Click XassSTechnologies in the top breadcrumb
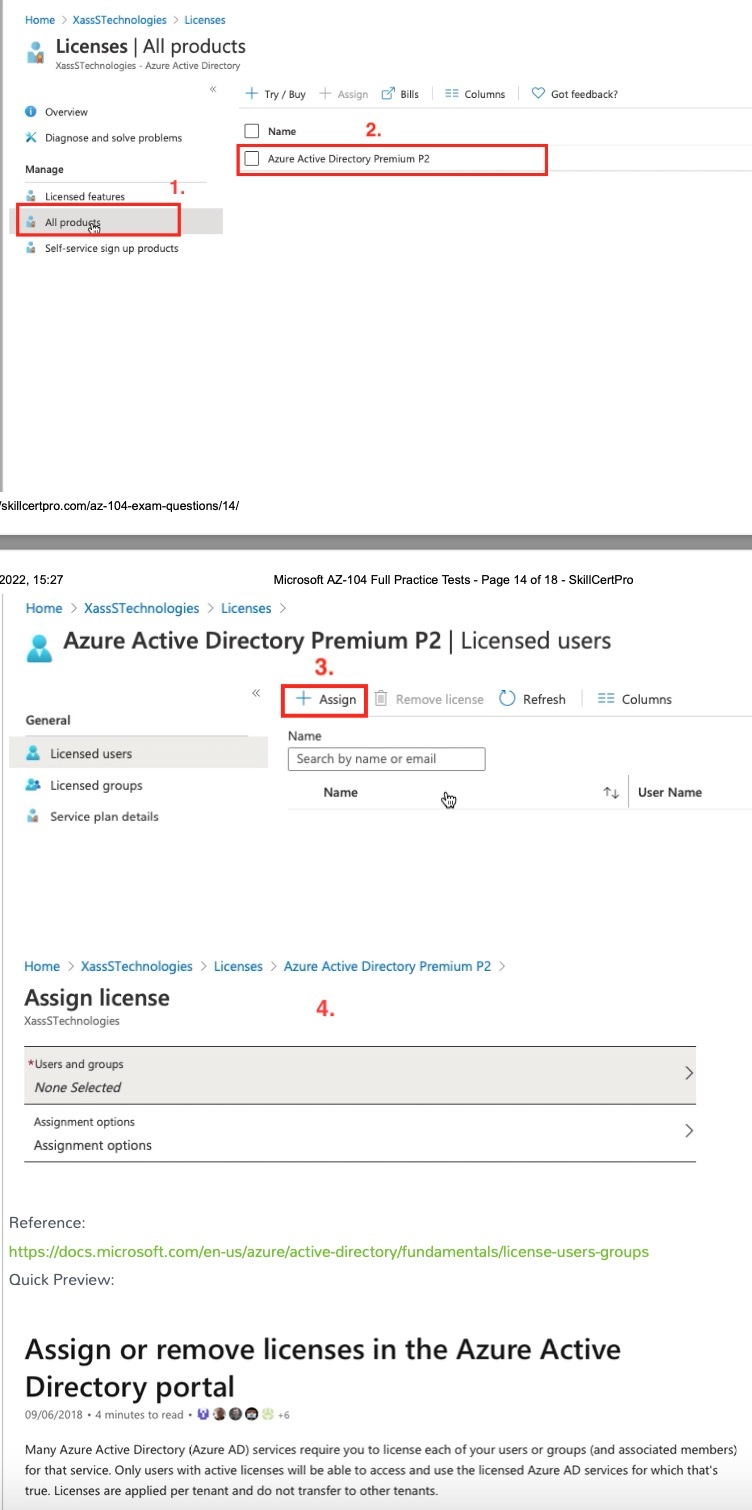This screenshot has width=752, height=1510. tap(120, 20)
